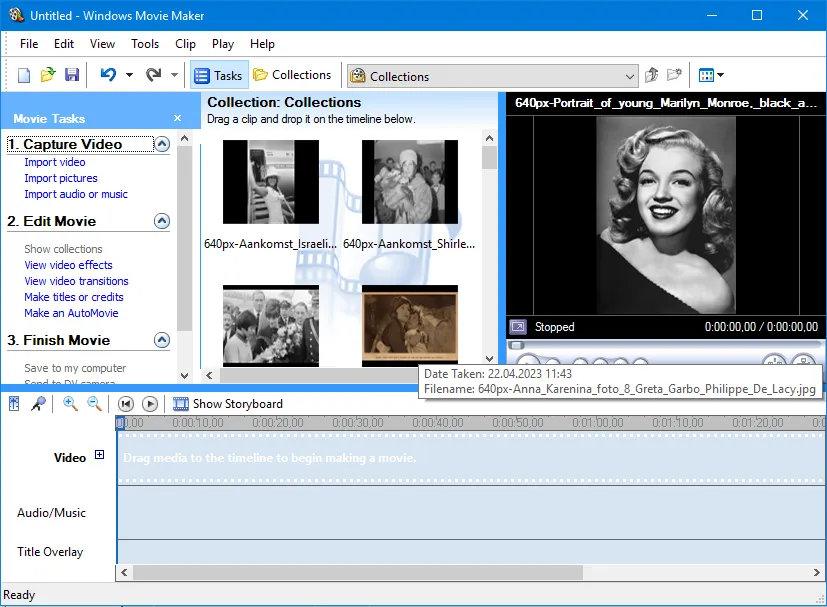
Task: Click the Narrate Timeline microphone icon
Action: point(38,404)
